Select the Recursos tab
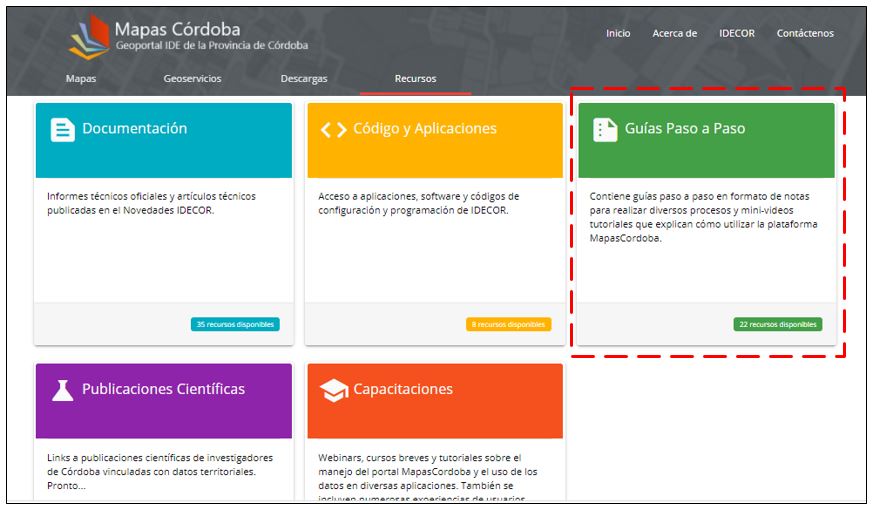This screenshot has width=873, height=509. pyautogui.click(x=415, y=79)
